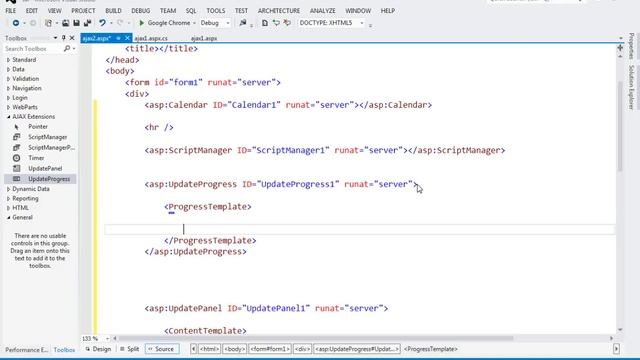Click the left tag navigator arrow
Viewport: 640px width, 360px height.
coord(193,349)
